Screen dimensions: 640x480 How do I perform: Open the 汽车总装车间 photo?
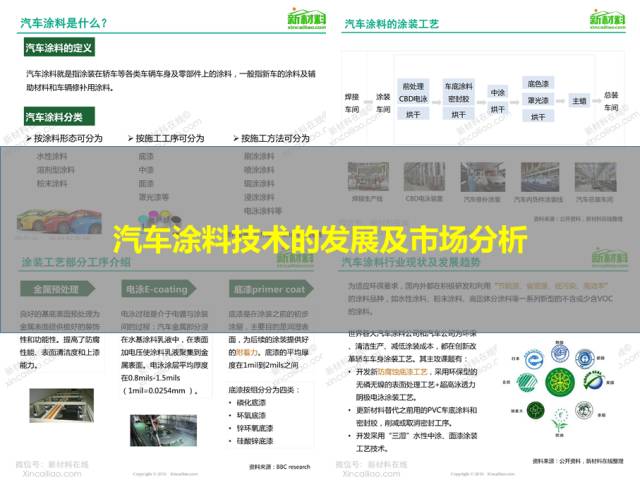(x=596, y=177)
